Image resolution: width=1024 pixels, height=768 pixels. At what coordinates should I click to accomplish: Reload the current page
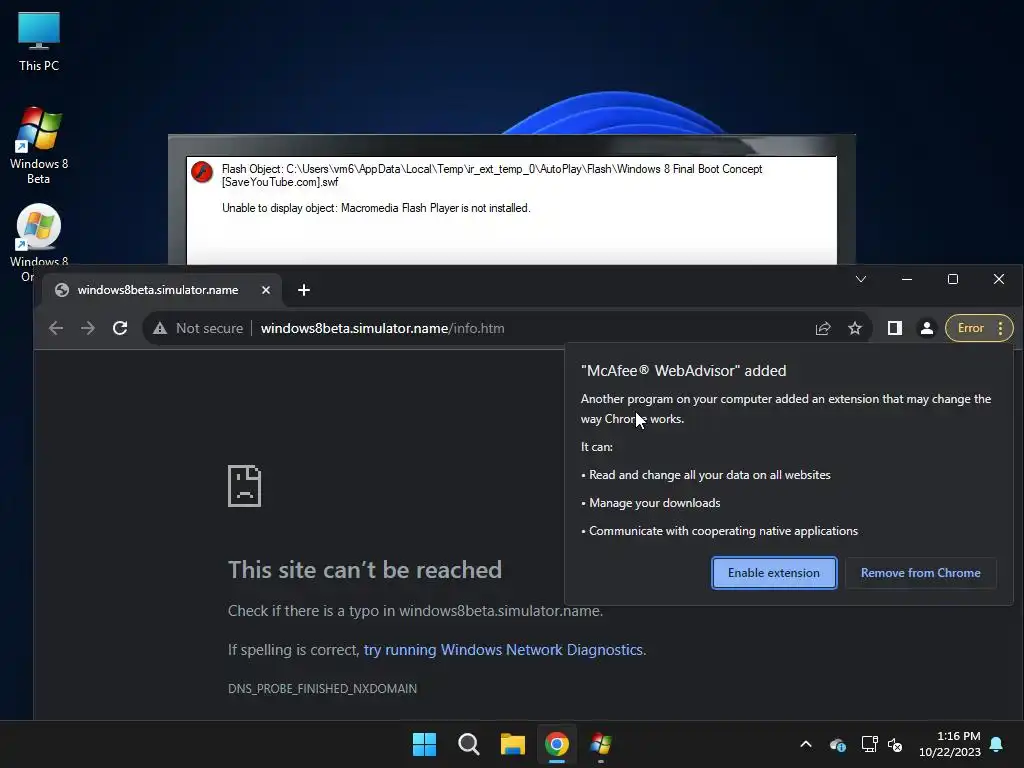pos(120,328)
